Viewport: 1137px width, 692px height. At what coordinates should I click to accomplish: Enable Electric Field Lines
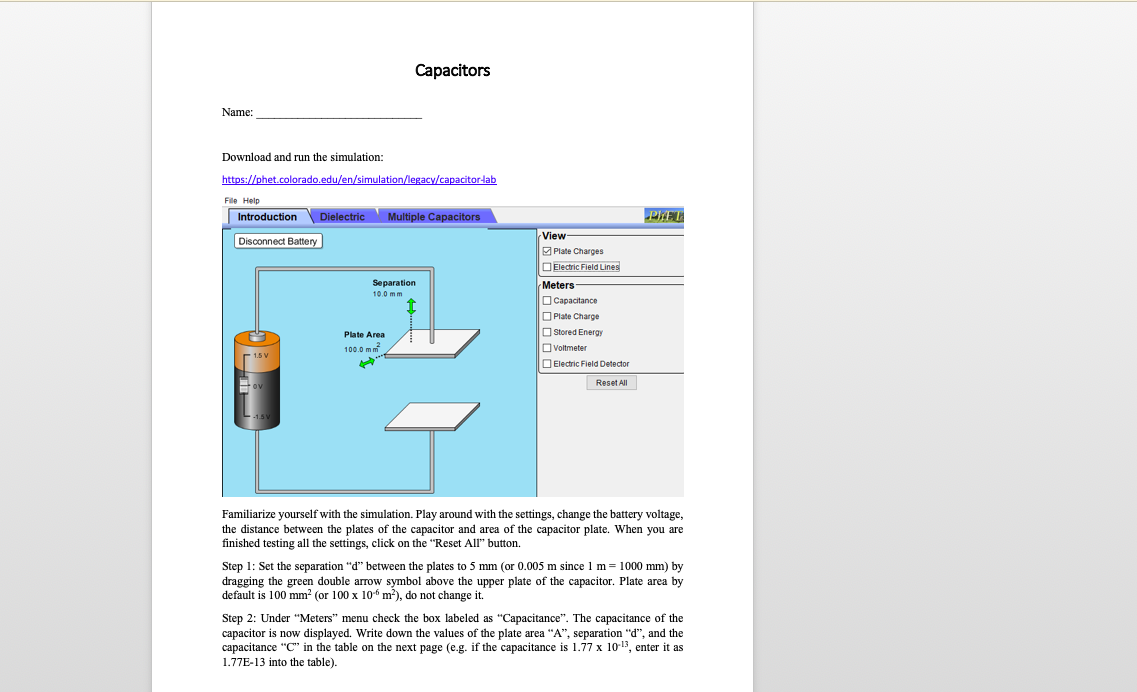tap(546, 267)
